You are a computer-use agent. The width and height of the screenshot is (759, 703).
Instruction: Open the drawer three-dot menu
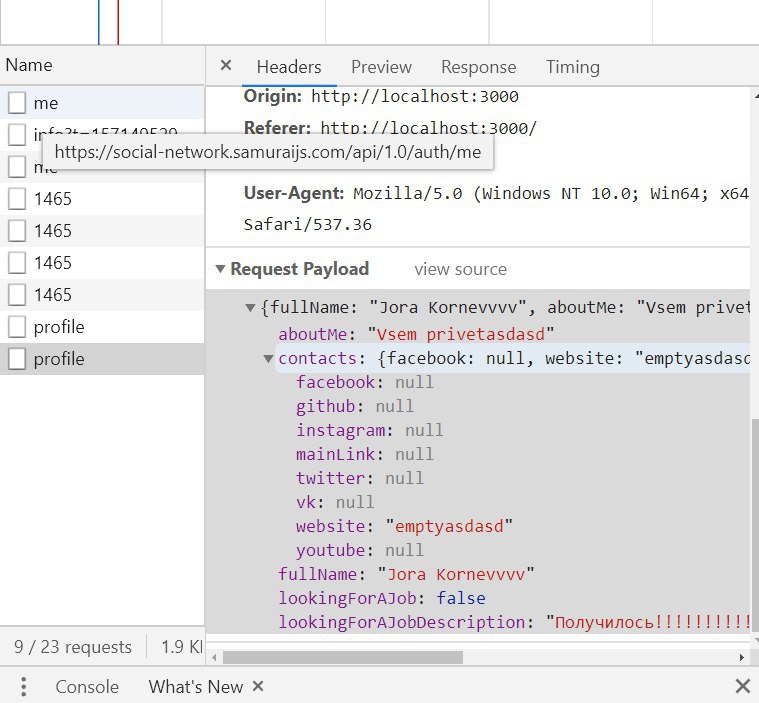point(24,686)
